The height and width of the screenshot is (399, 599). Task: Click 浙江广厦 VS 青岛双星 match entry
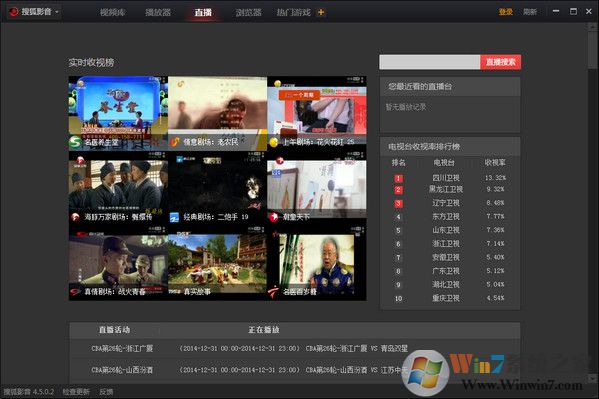[357, 348]
